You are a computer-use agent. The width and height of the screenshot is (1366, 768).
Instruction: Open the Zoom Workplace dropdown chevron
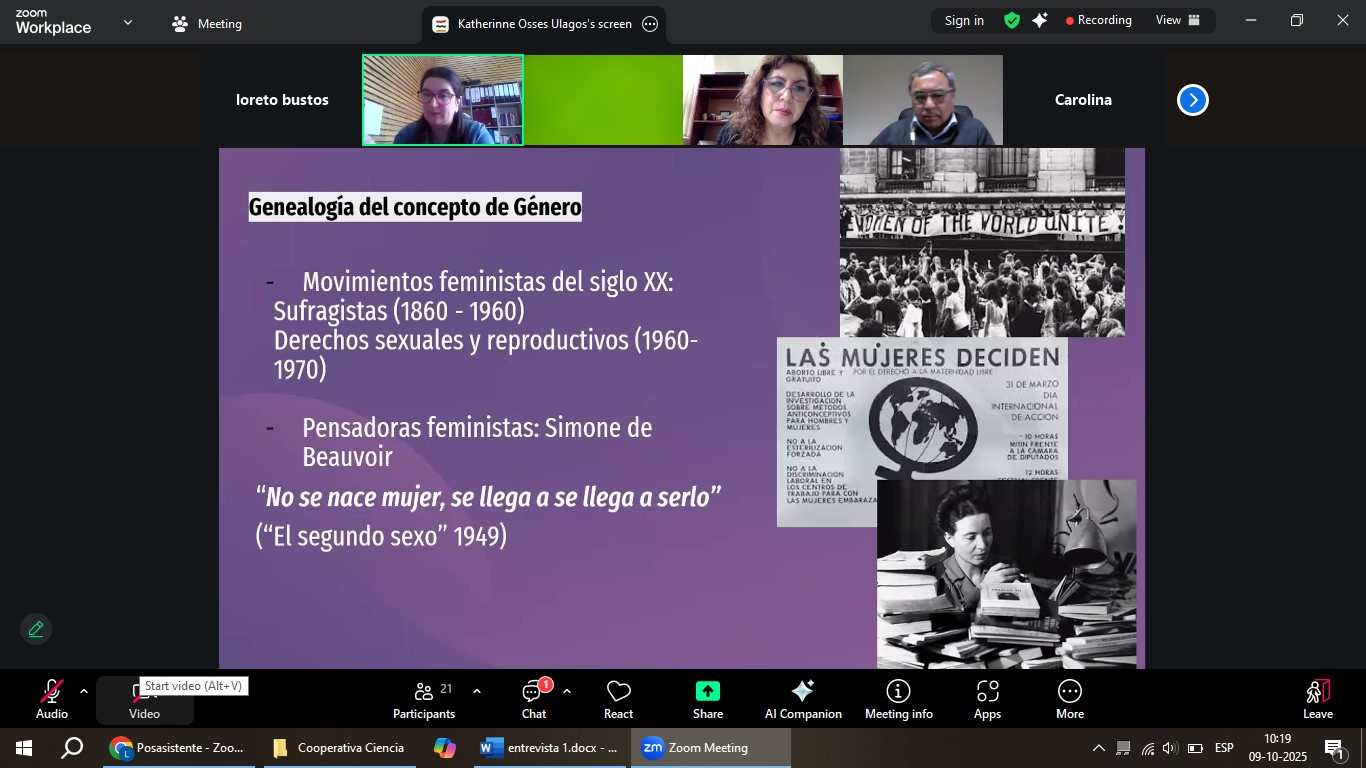(128, 22)
